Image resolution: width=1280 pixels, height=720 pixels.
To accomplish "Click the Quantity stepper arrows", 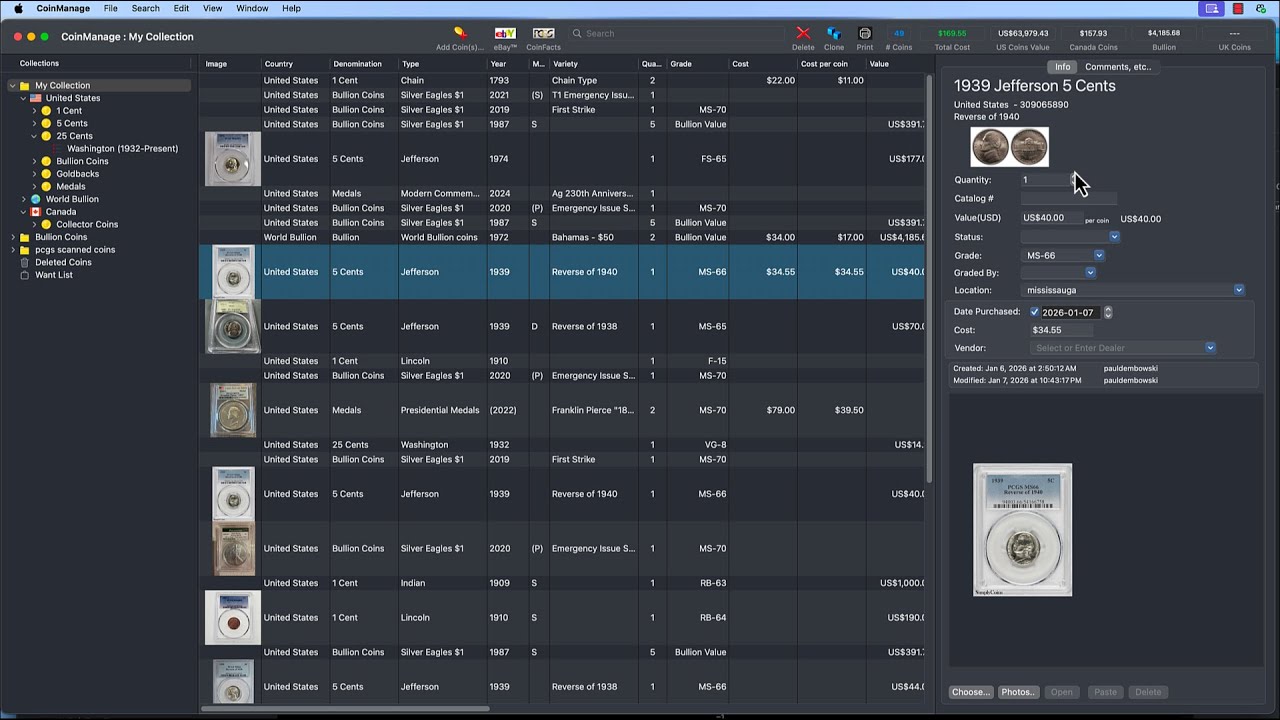I will pyautogui.click(x=1074, y=180).
